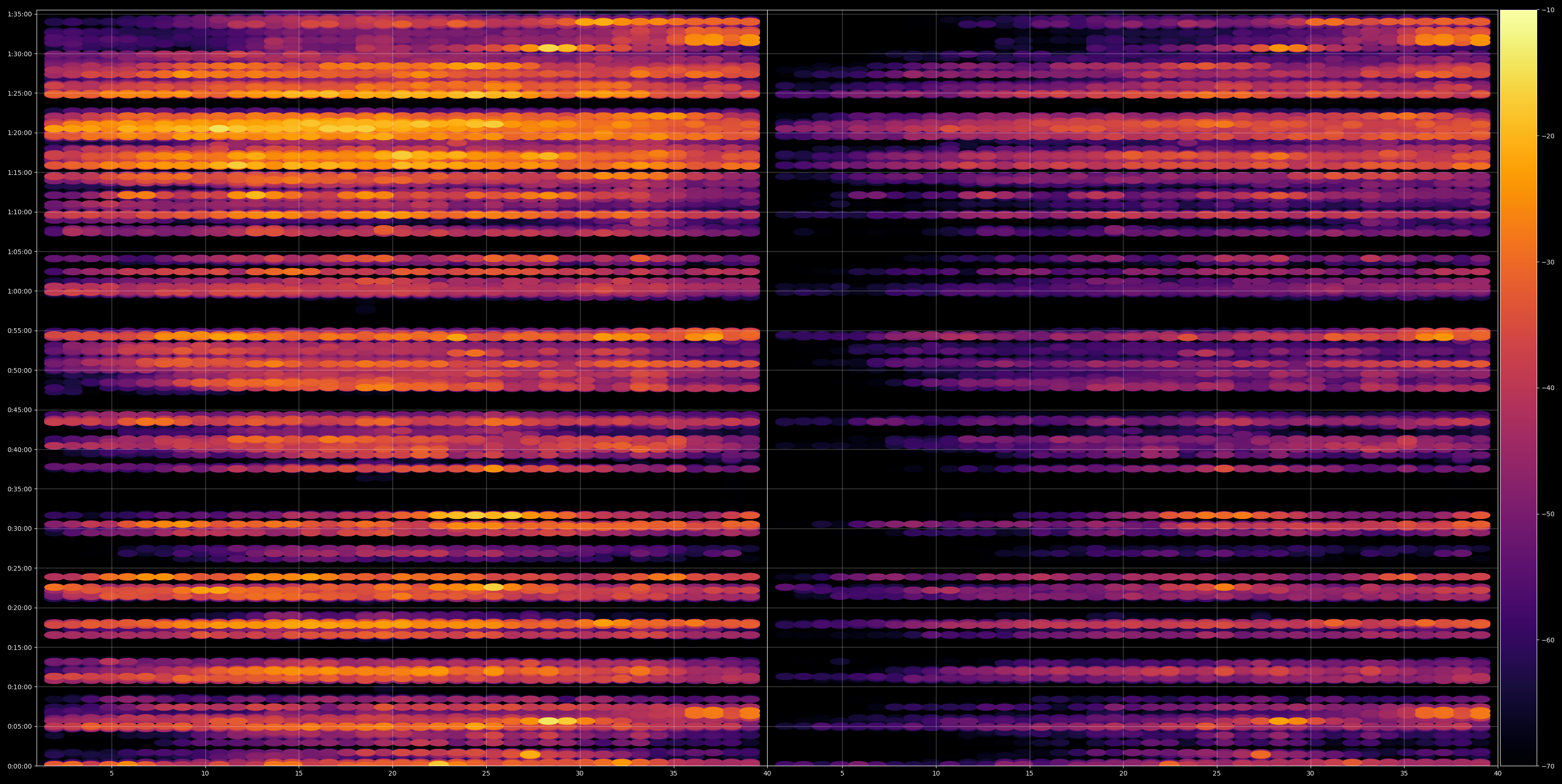Click the 0:25:00 time axis label

point(19,568)
